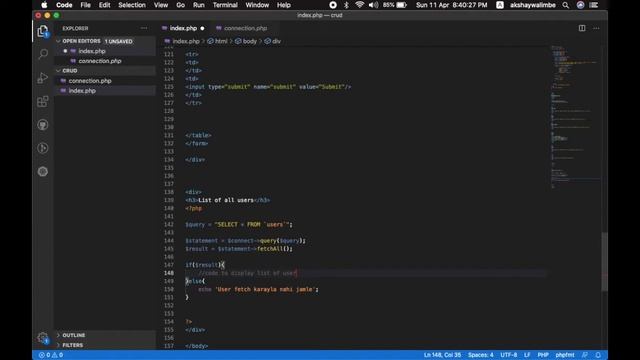
Task: Click the line 148 comment text
Action: coord(248,273)
